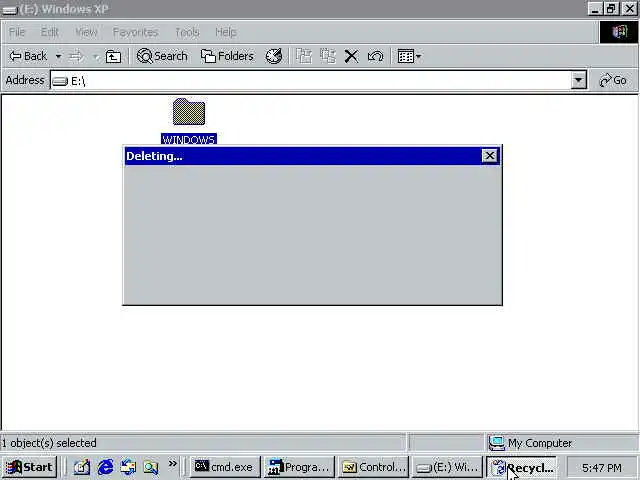
Task: Click the My Computer status bar zone
Action: [562, 443]
